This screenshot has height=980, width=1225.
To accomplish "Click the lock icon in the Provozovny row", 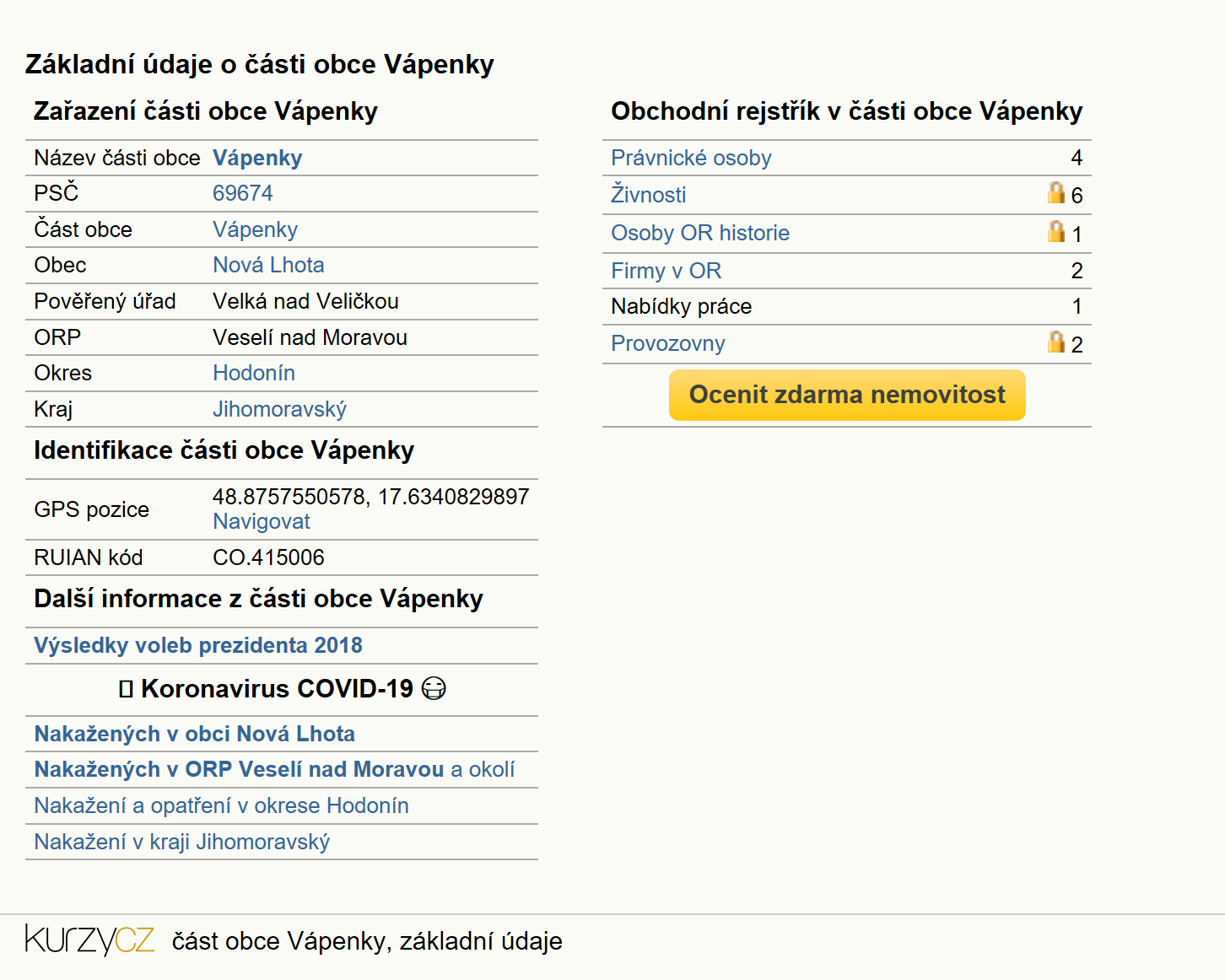I will (1055, 342).
